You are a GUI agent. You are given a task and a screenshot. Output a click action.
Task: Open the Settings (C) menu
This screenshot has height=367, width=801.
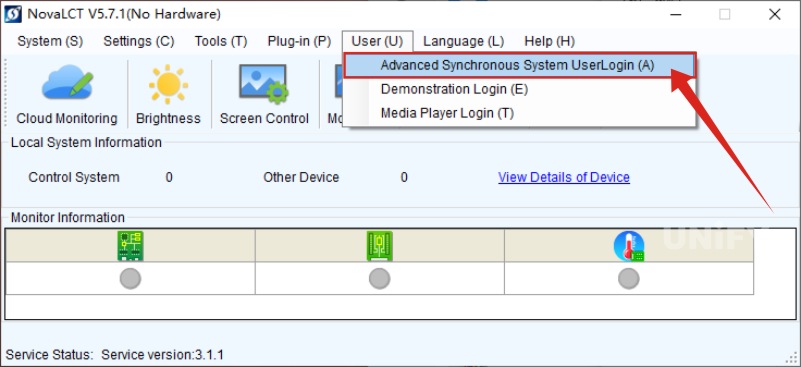pyautogui.click(x=139, y=41)
